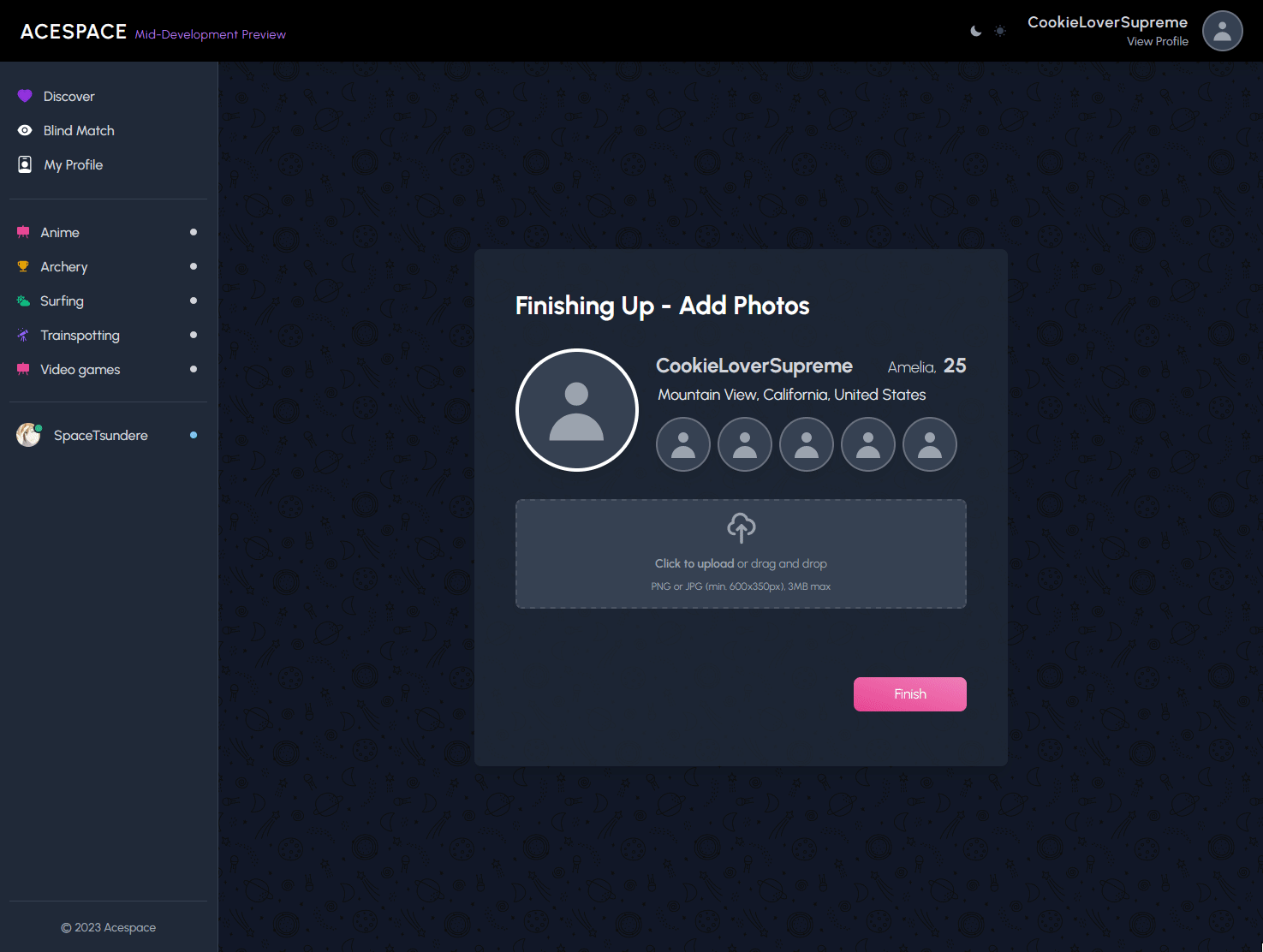The width and height of the screenshot is (1263, 952).
Task: Click the Archery trophy icon
Action: pyautogui.click(x=23, y=266)
